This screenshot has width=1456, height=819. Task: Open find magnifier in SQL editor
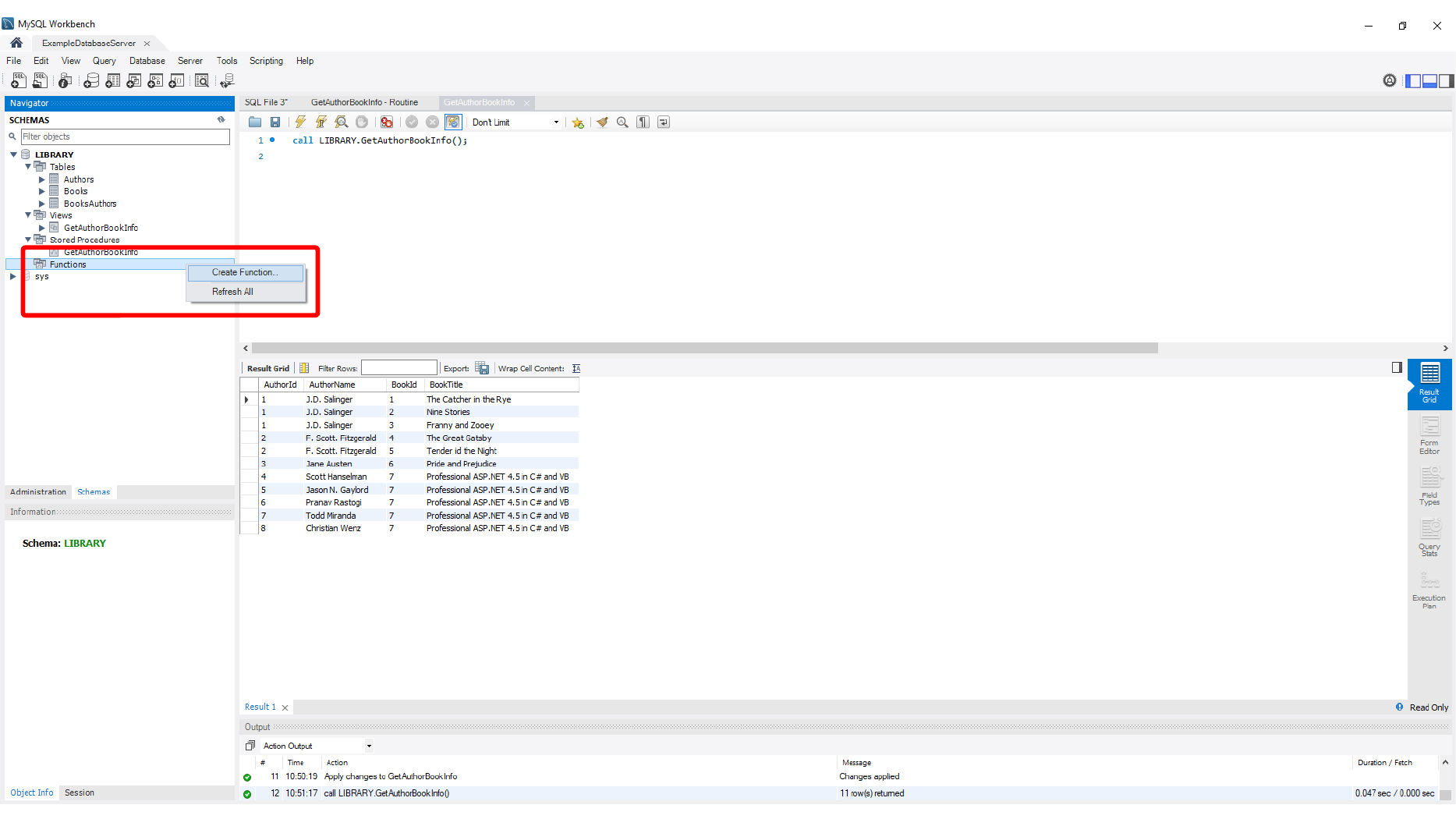pyautogui.click(x=622, y=122)
